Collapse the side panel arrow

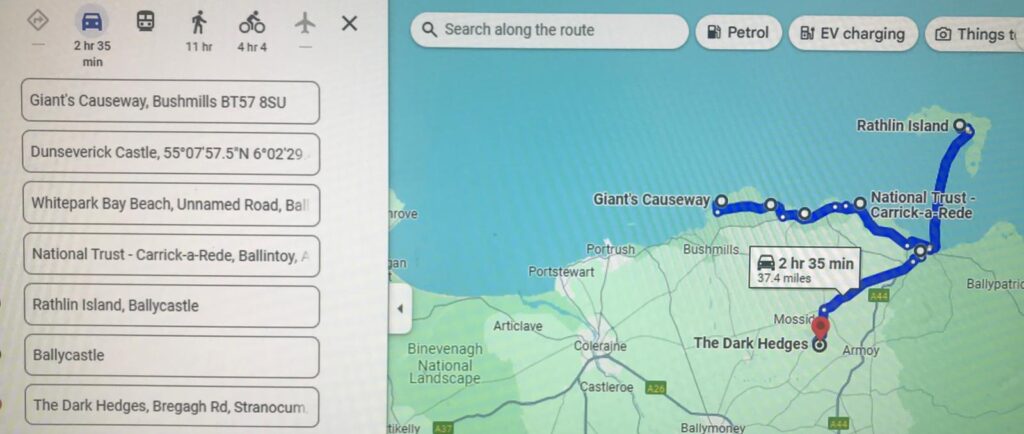pyautogui.click(x=400, y=308)
